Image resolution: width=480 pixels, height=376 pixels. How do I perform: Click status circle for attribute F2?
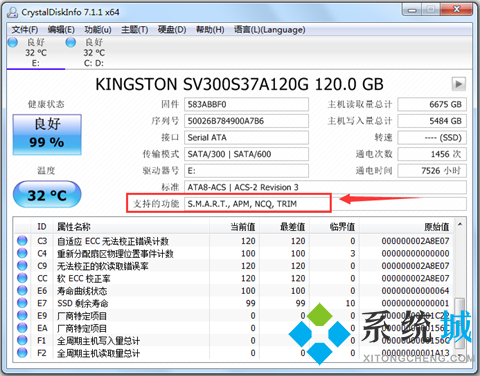coord(22,353)
